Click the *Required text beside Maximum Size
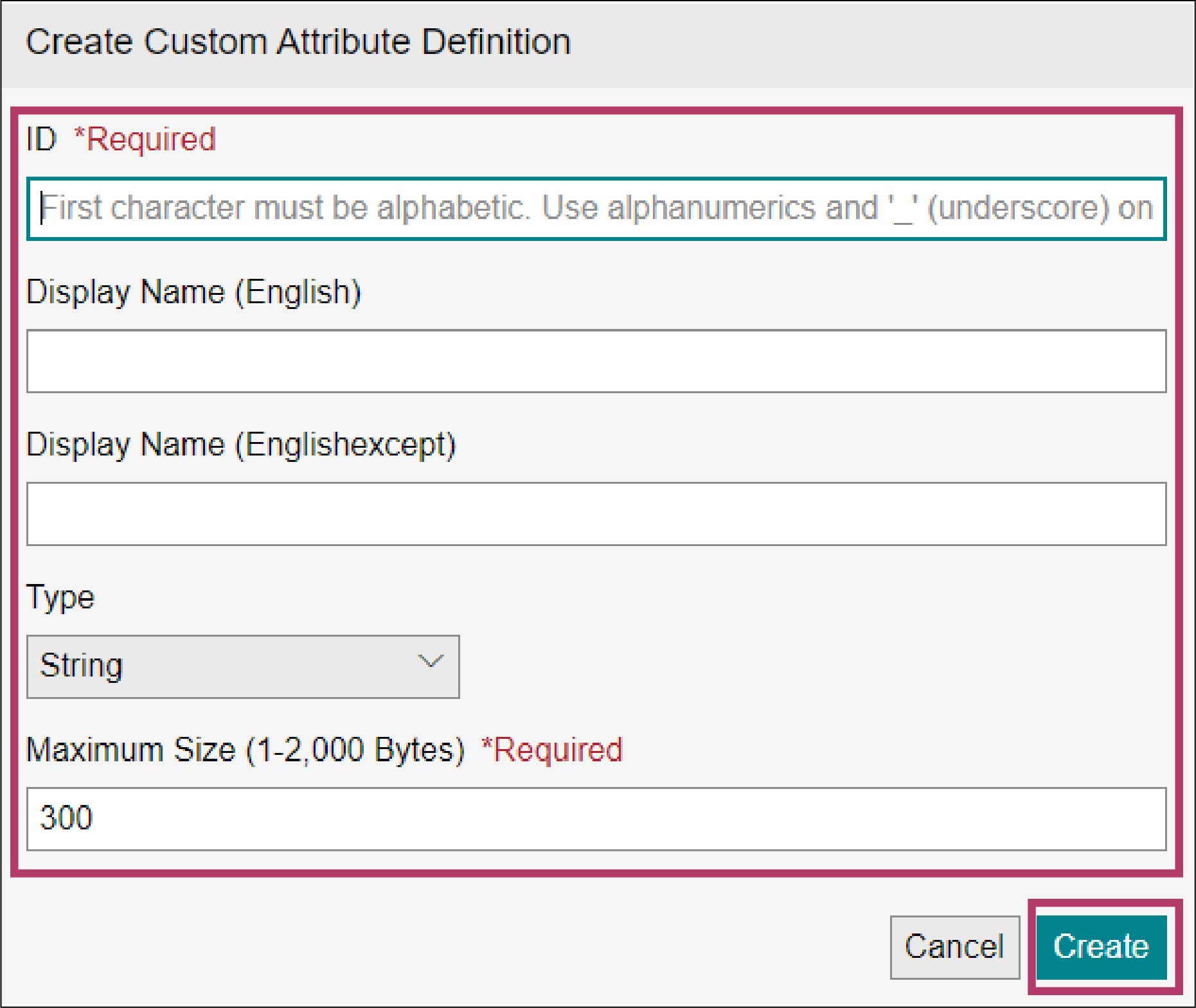This screenshot has width=1196, height=1008. coord(553,750)
